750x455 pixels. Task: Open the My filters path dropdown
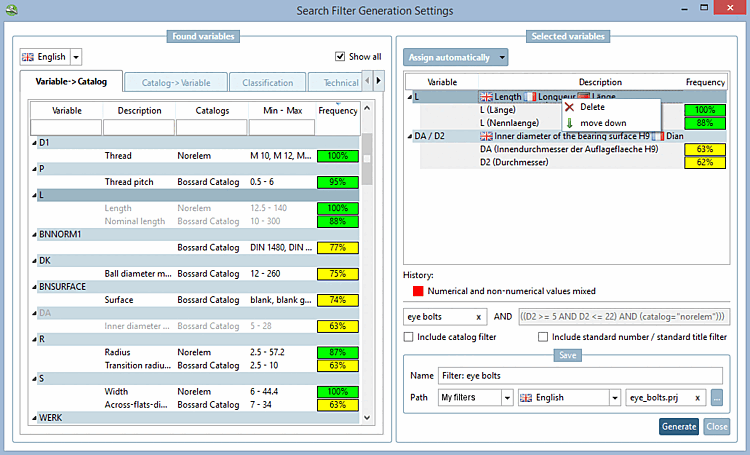point(508,397)
